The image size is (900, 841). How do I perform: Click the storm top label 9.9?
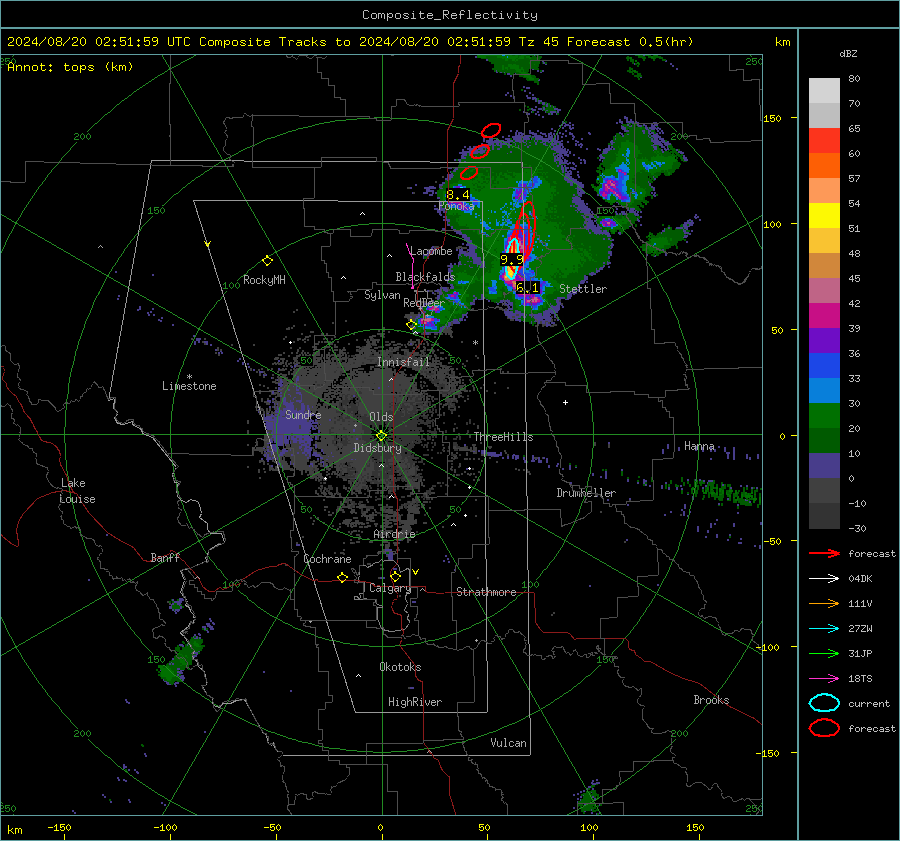[x=511, y=259]
